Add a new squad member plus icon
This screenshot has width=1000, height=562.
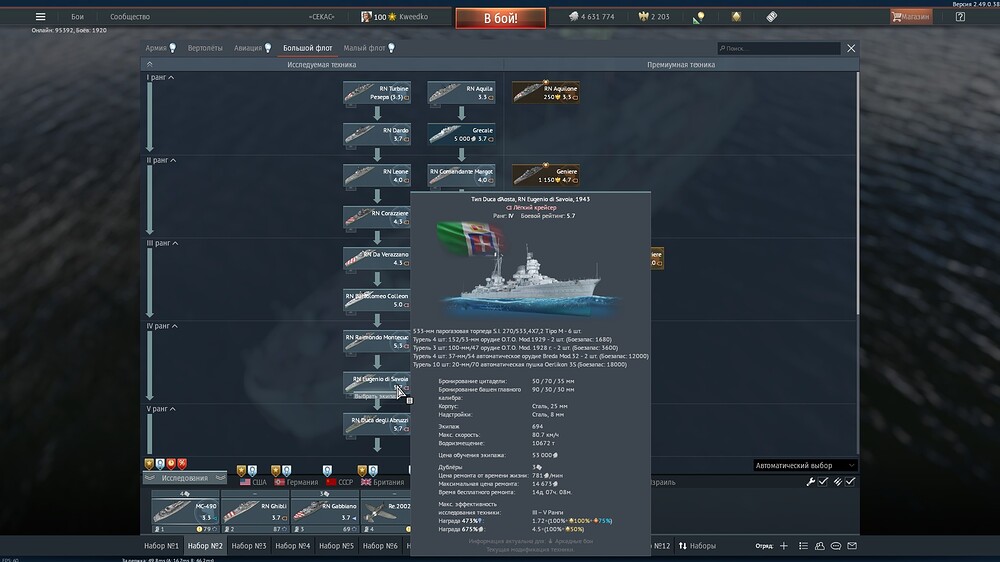coord(784,546)
